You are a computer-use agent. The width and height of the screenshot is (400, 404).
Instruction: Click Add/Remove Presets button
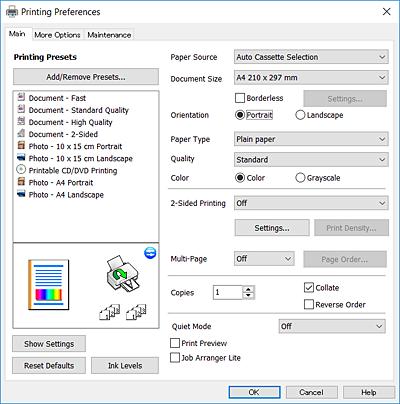pos(86,77)
